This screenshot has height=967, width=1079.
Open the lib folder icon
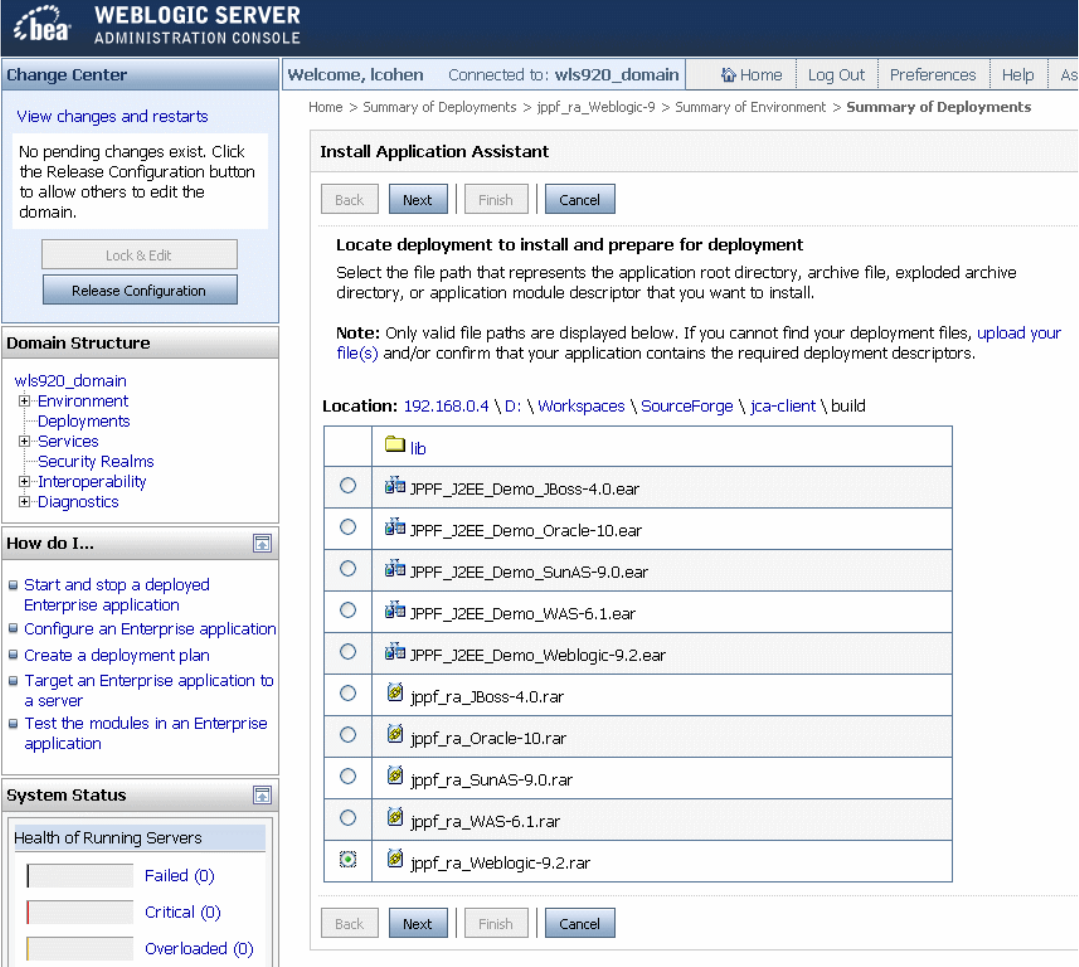[395, 444]
